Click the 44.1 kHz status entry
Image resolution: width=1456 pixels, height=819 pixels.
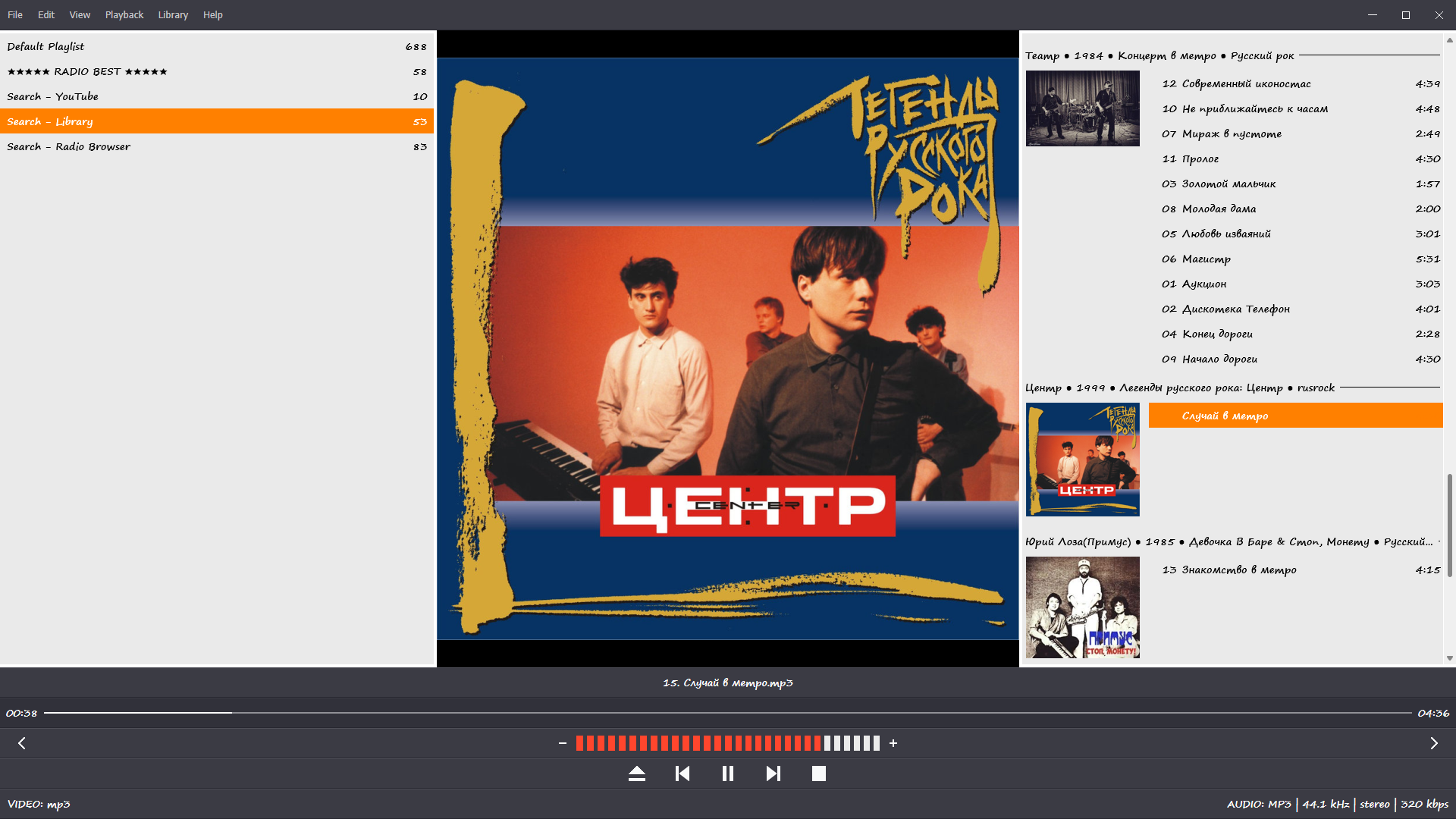(x=1326, y=804)
